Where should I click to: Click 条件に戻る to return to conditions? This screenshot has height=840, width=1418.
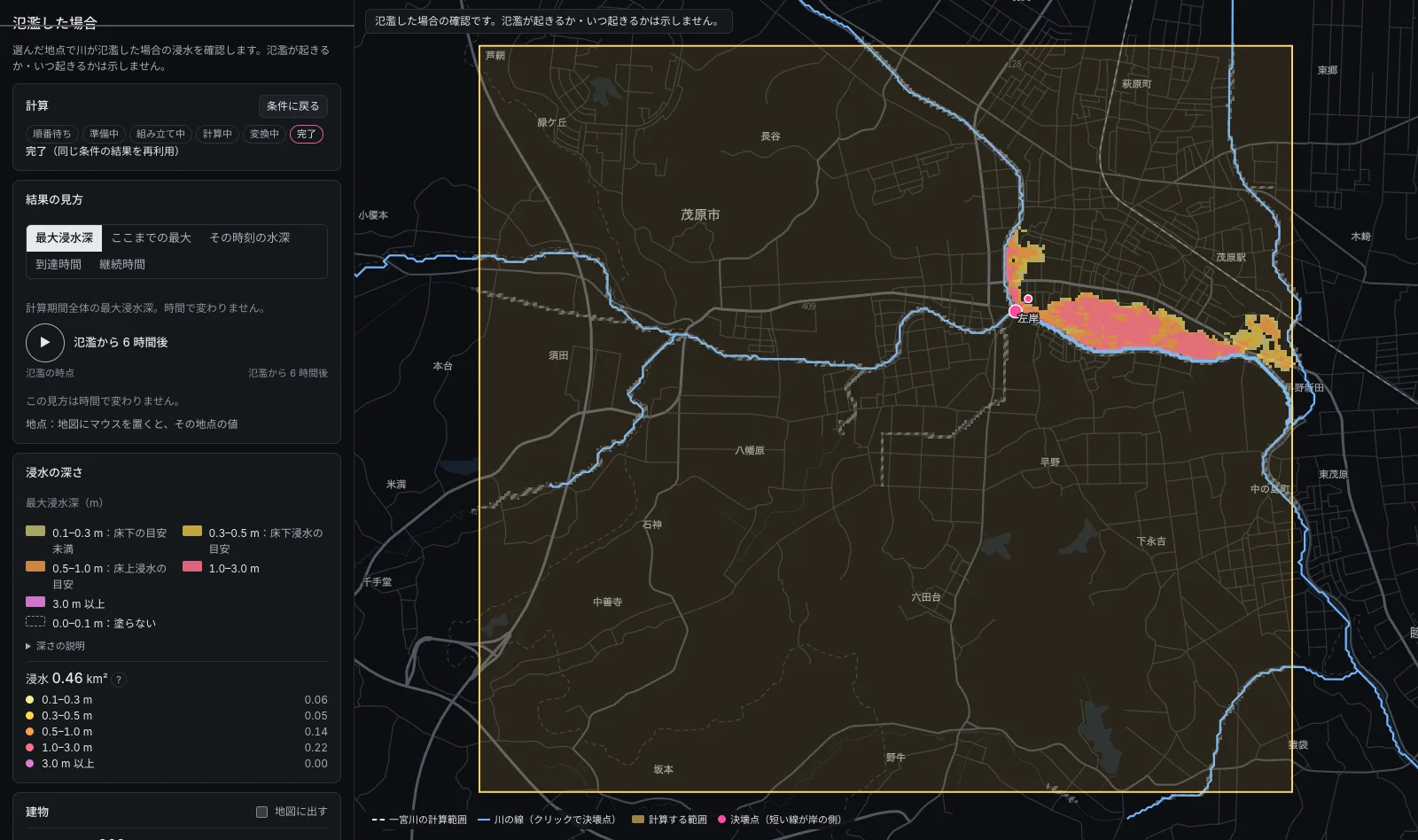point(293,106)
